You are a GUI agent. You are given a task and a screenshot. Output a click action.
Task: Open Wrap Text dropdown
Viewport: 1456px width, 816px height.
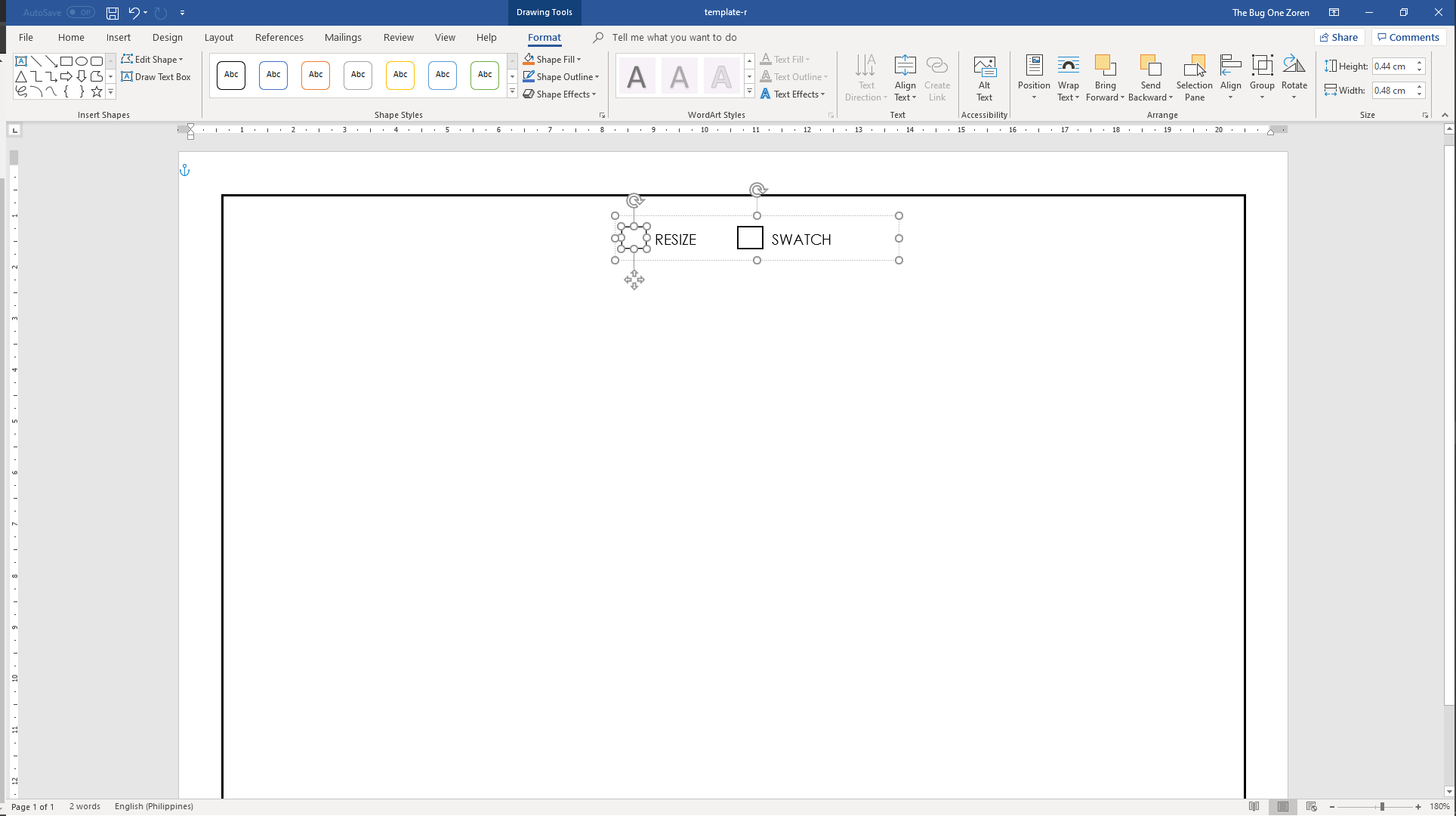1068,78
